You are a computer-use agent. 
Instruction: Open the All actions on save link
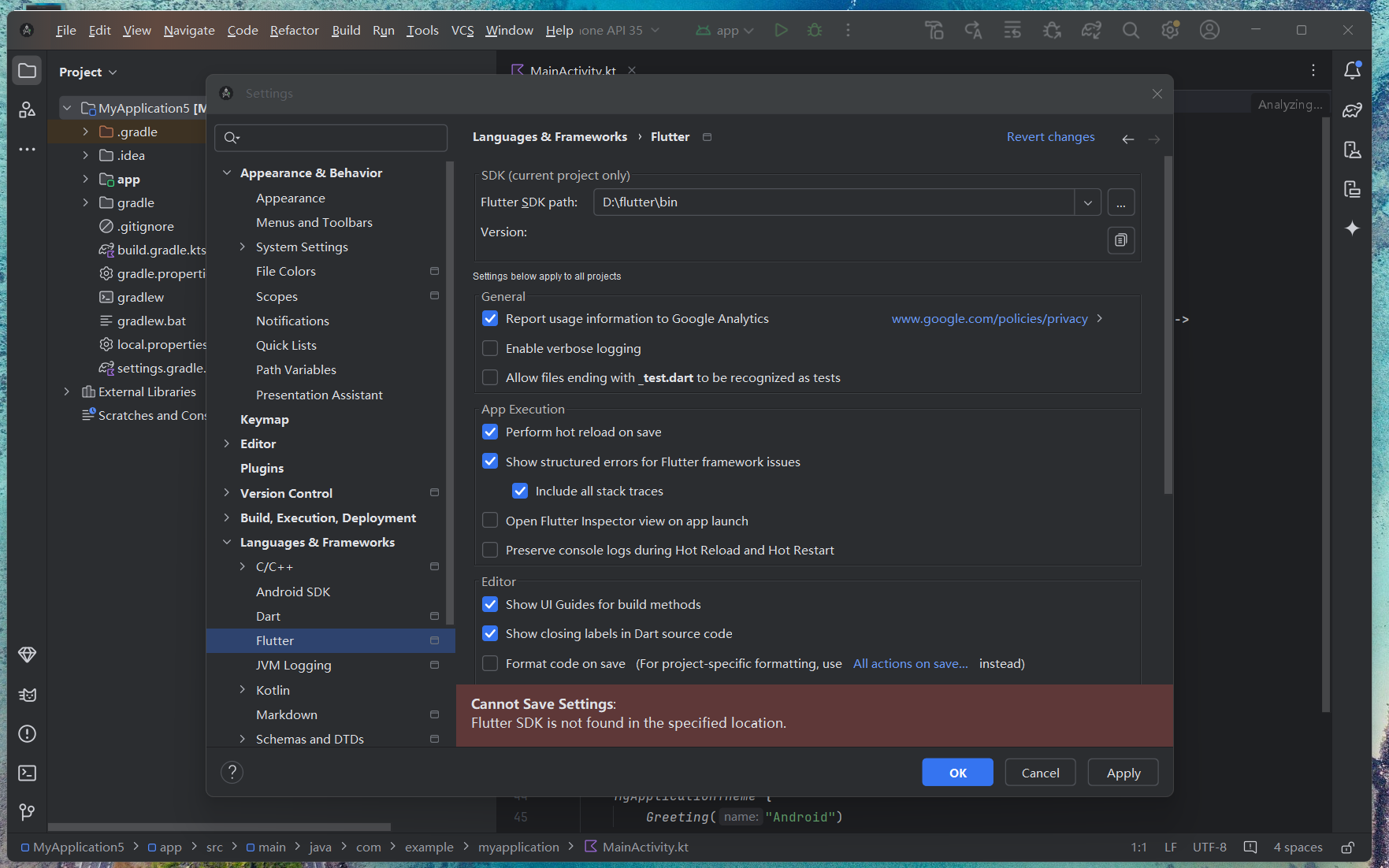(x=911, y=663)
